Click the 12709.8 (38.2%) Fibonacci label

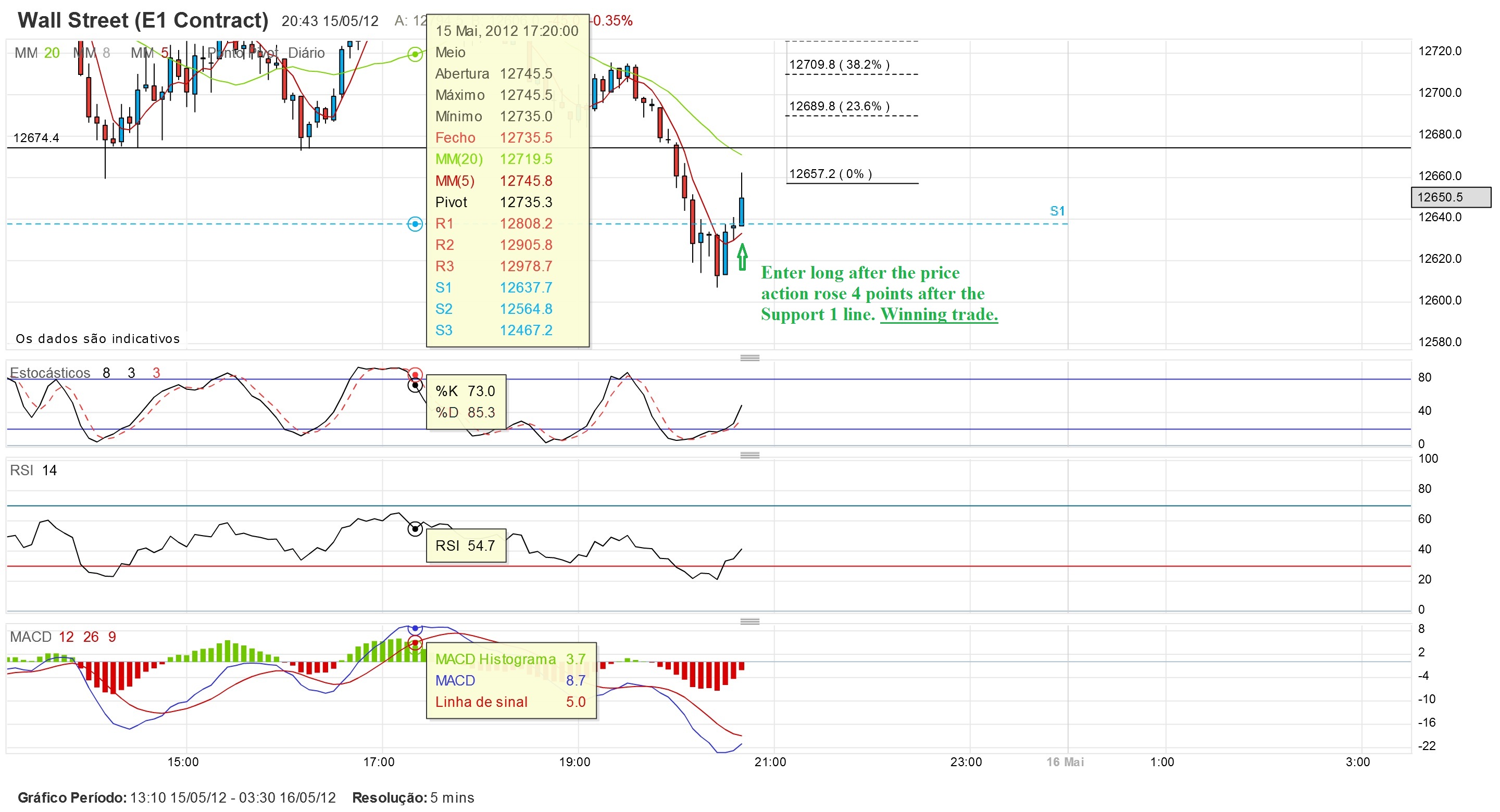pyautogui.click(x=839, y=65)
